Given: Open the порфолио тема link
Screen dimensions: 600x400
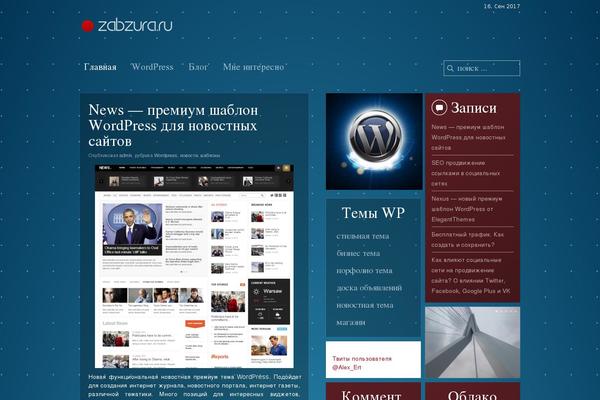Looking at the screenshot, I should point(364,271).
